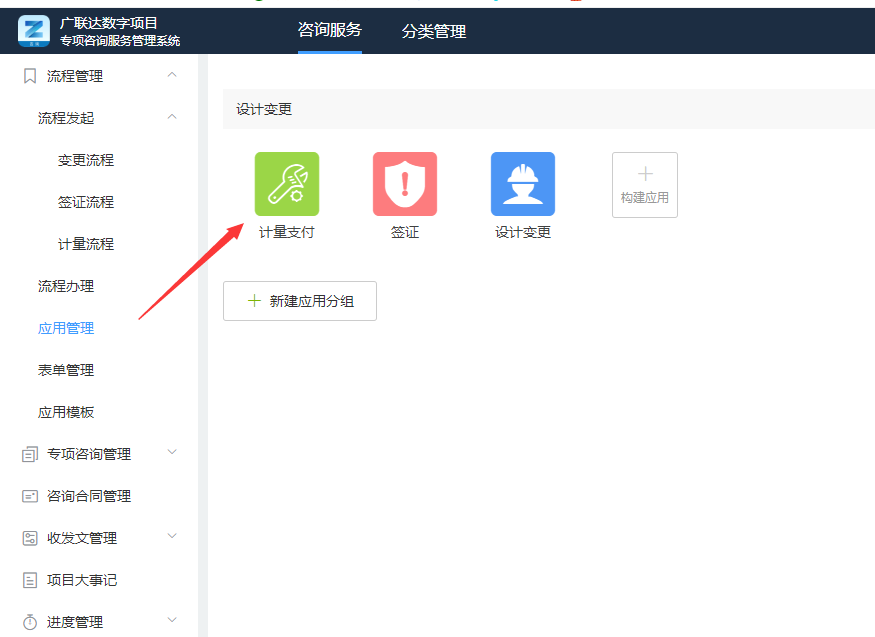
Task: Click the 广联达 Z logo icon
Action: 33,31
